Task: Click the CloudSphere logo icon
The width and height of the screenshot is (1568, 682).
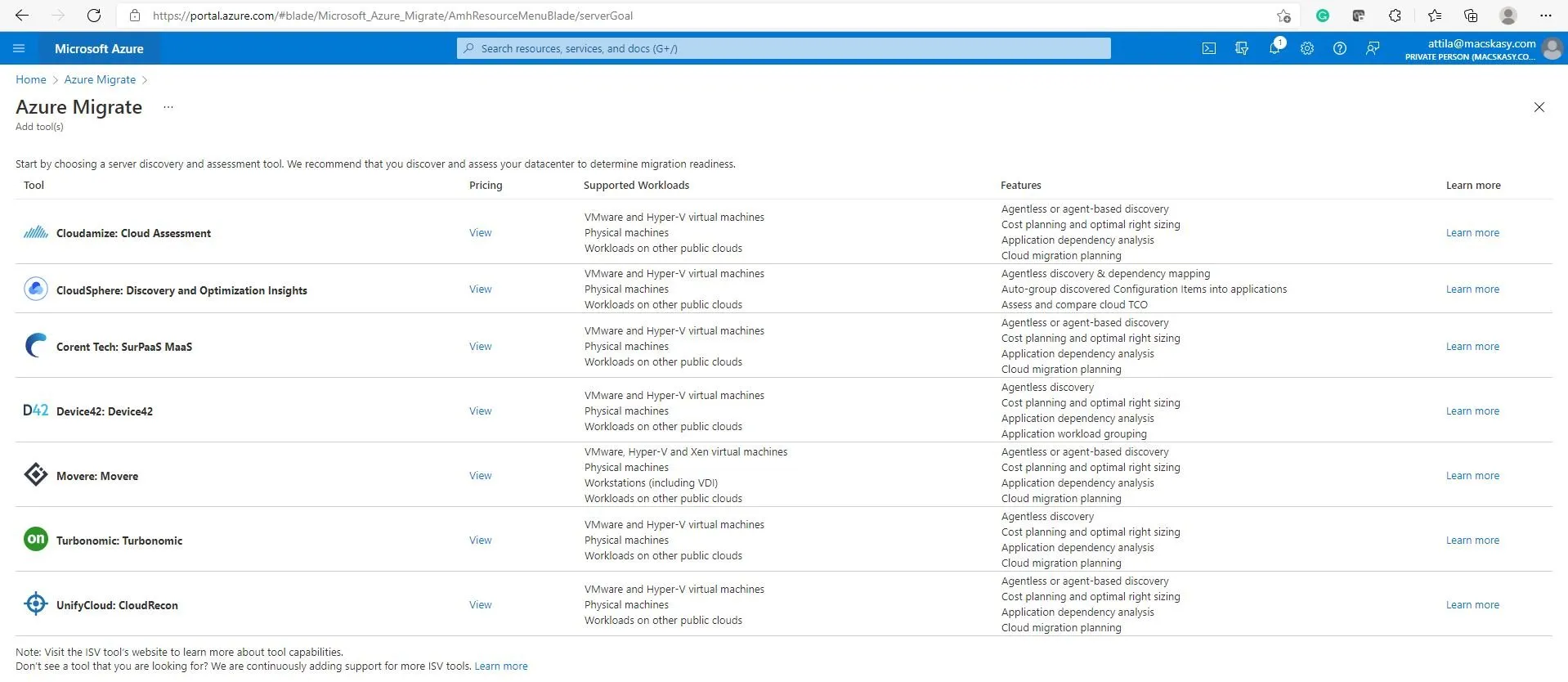Action: [x=36, y=289]
